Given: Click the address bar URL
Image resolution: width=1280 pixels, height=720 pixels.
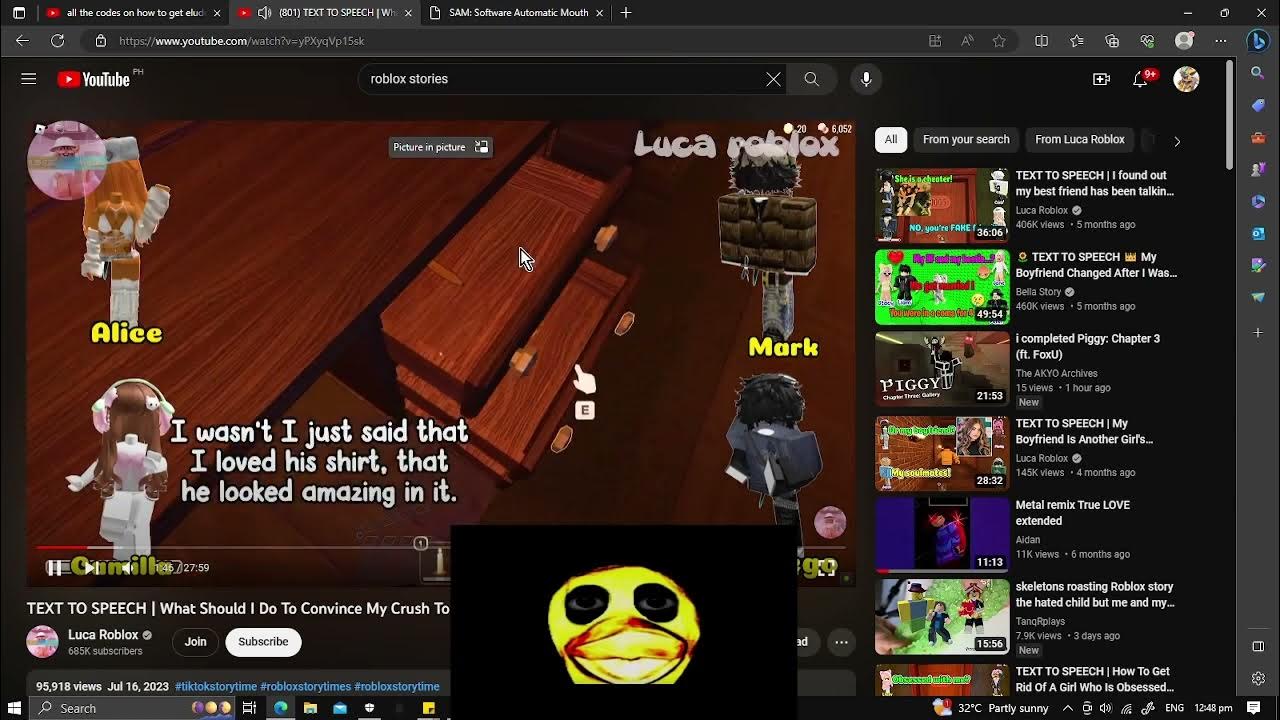Looking at the screenshot, I should coord(241,41).
